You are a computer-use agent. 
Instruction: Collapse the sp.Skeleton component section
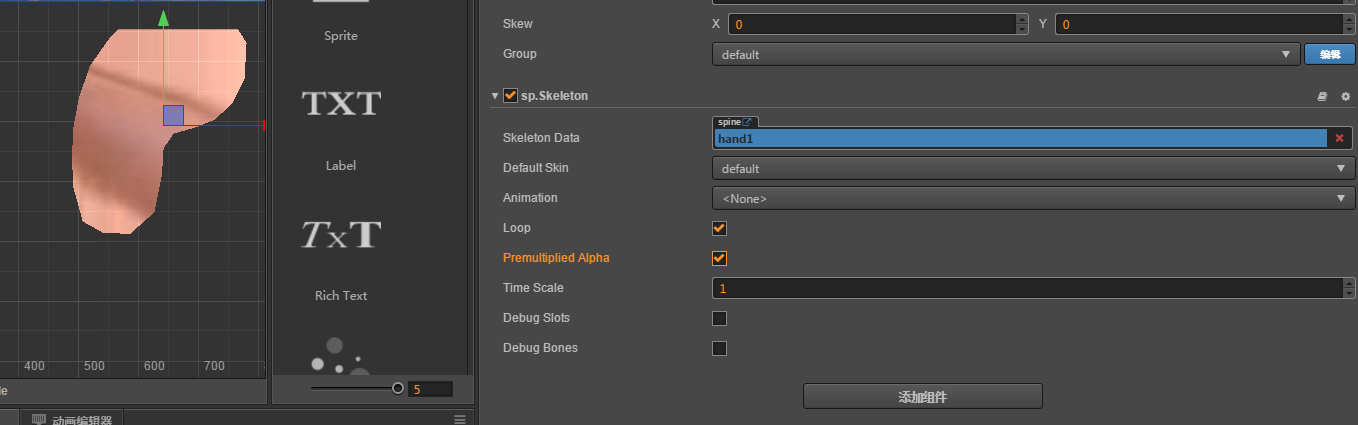point(495,96)
